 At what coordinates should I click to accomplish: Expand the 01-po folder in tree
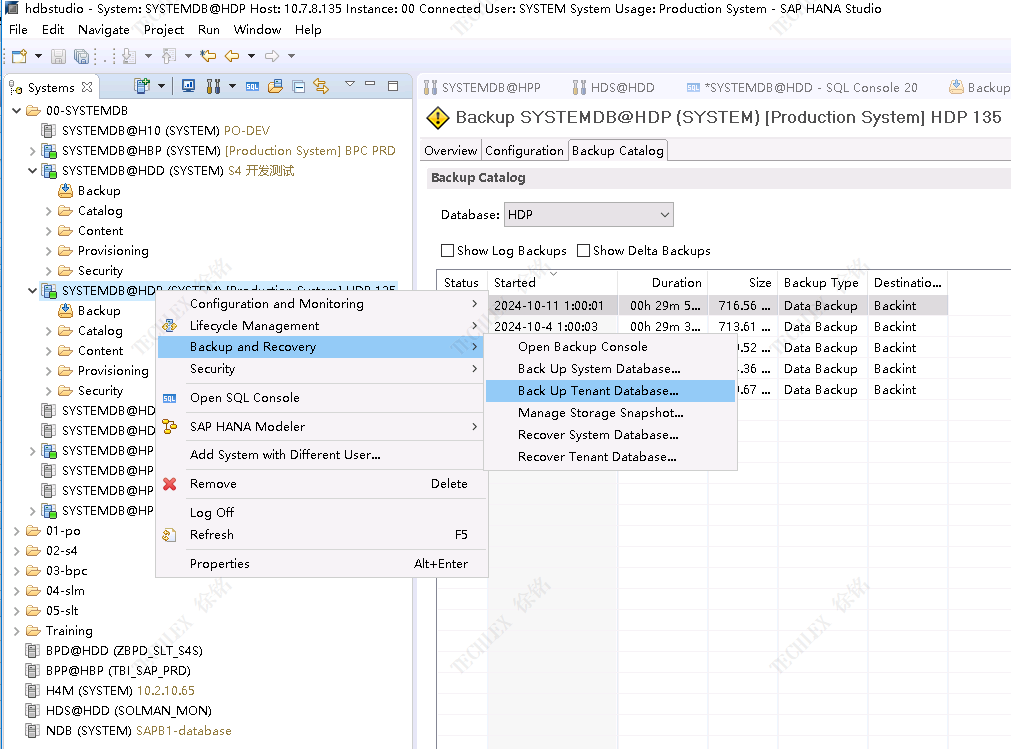17,531
